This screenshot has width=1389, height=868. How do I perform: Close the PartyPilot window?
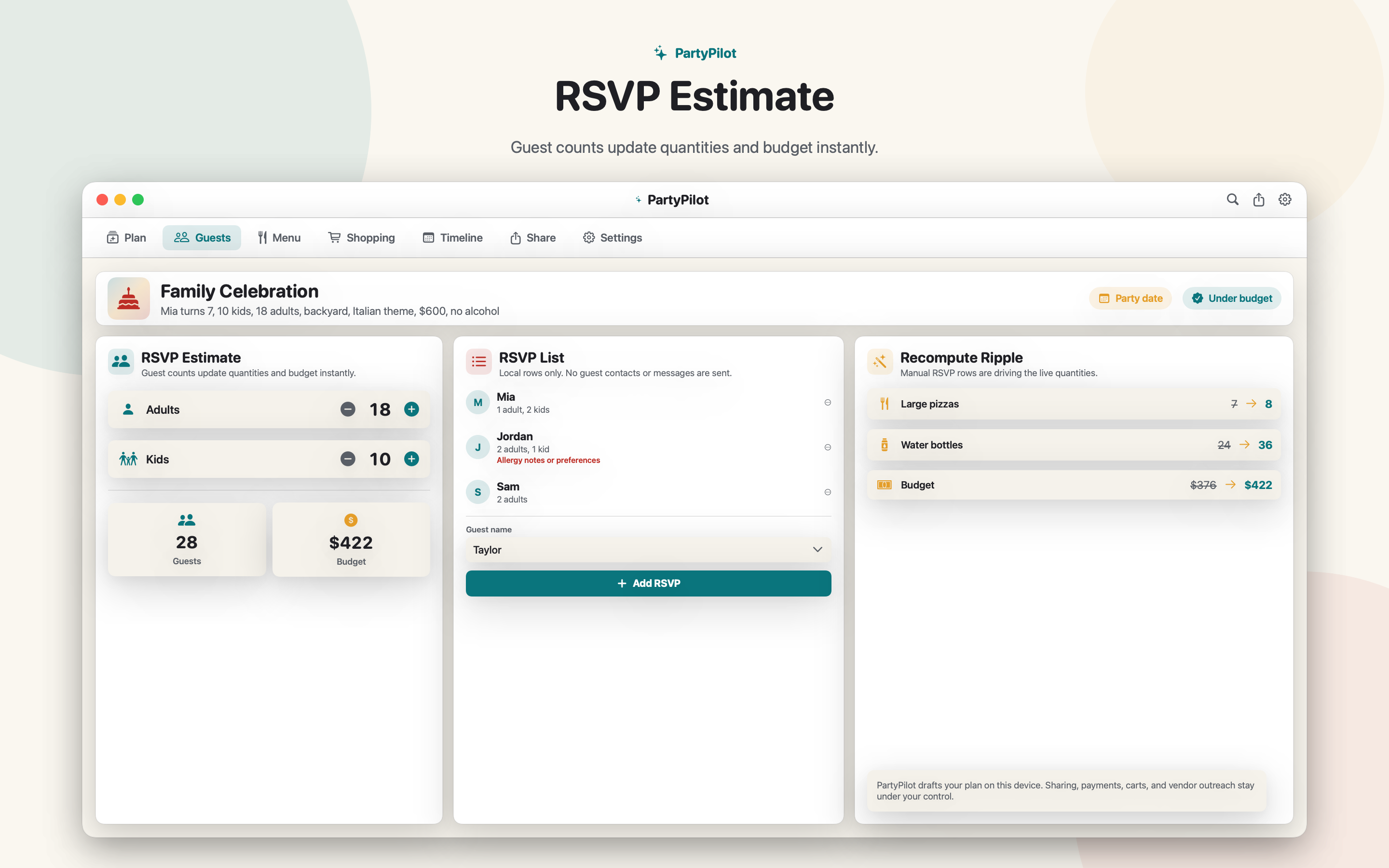click(x=102, y=199)
